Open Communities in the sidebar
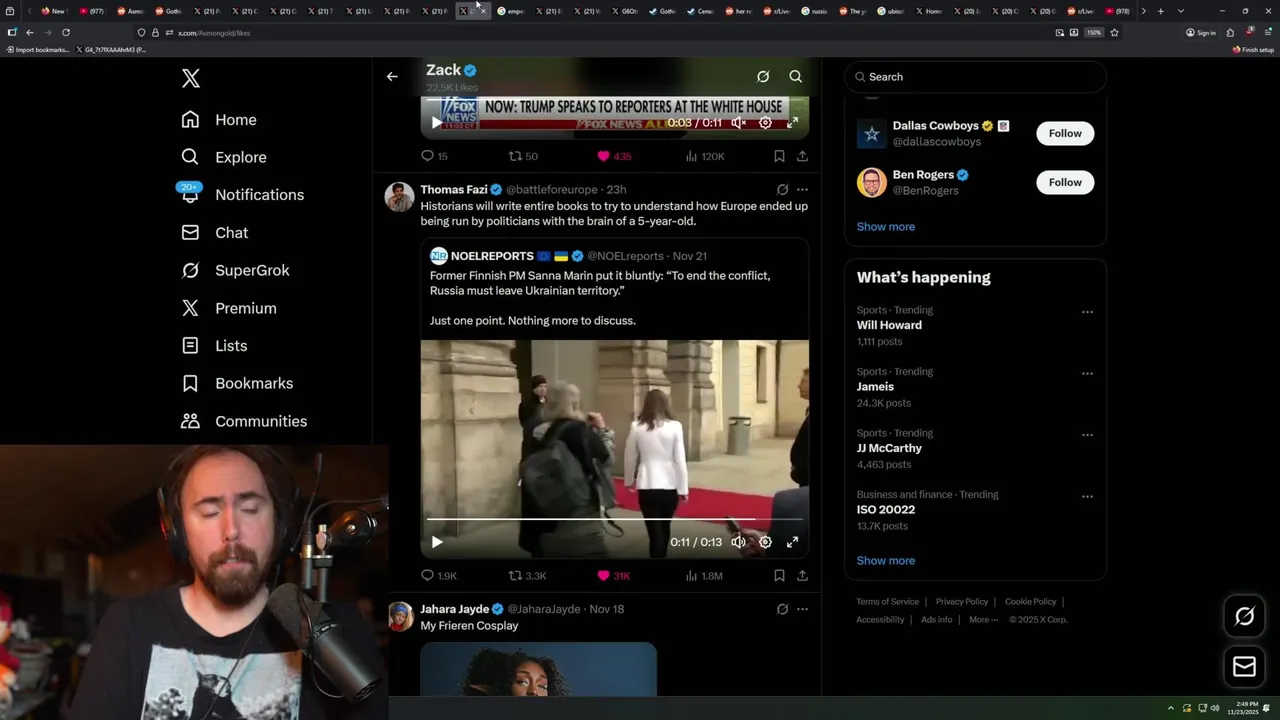 244,421
